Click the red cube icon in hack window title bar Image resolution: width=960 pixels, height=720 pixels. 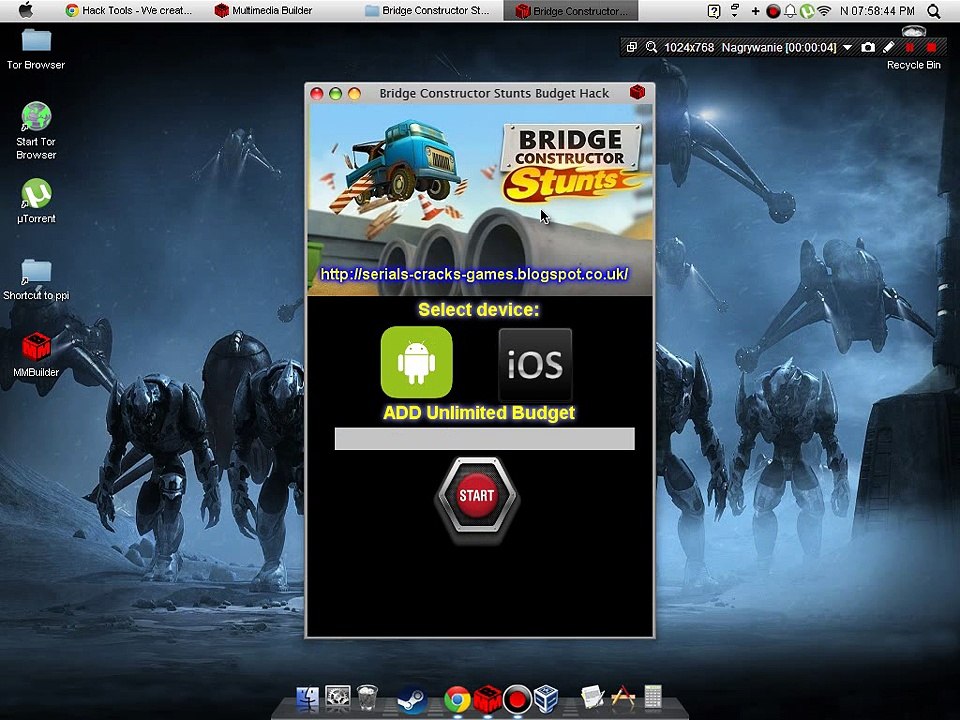pos(637,92)
